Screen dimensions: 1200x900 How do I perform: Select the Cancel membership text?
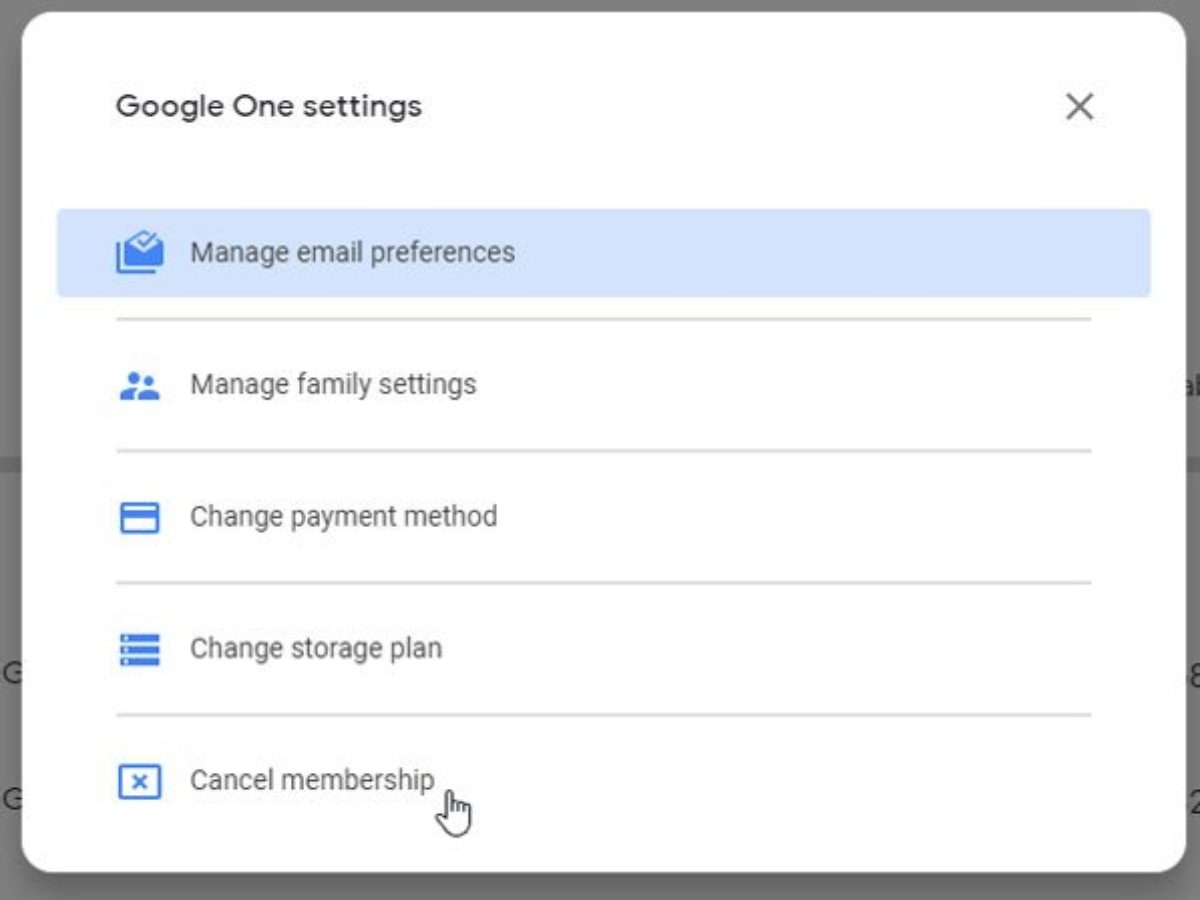312,780
